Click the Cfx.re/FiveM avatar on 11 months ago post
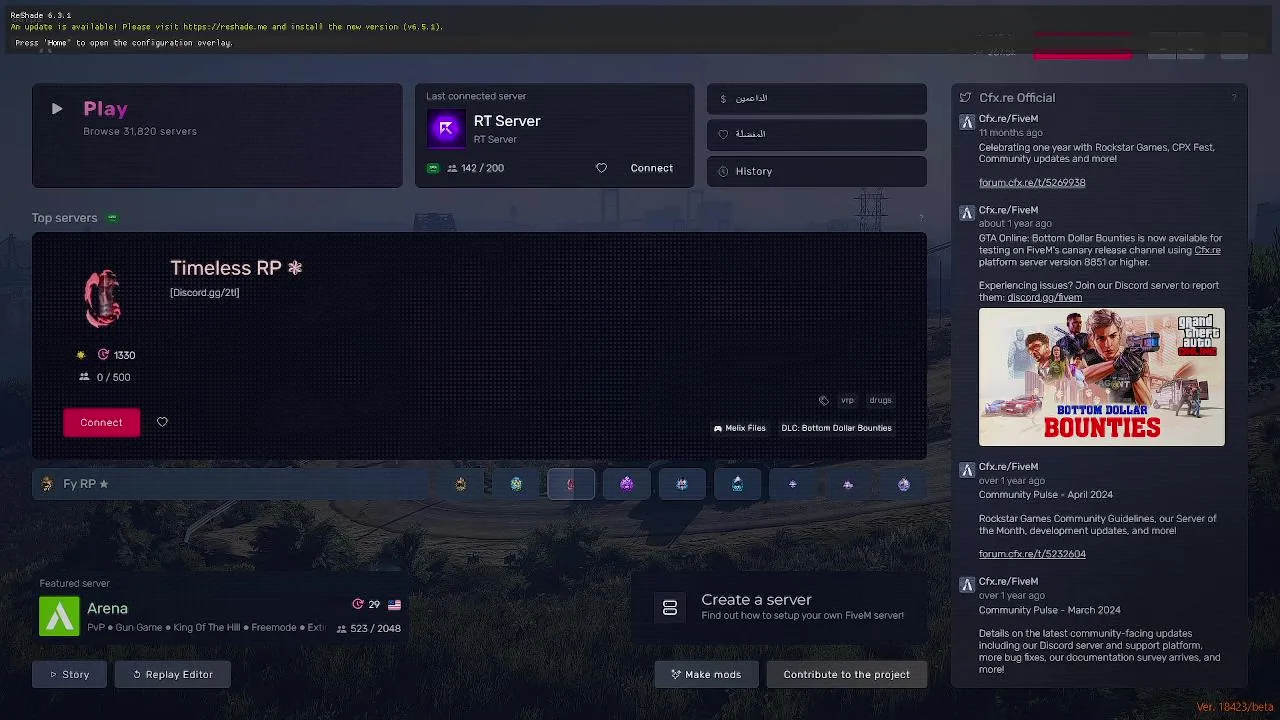This screenshot has height=720, width=1280. [x=967, y=122]
